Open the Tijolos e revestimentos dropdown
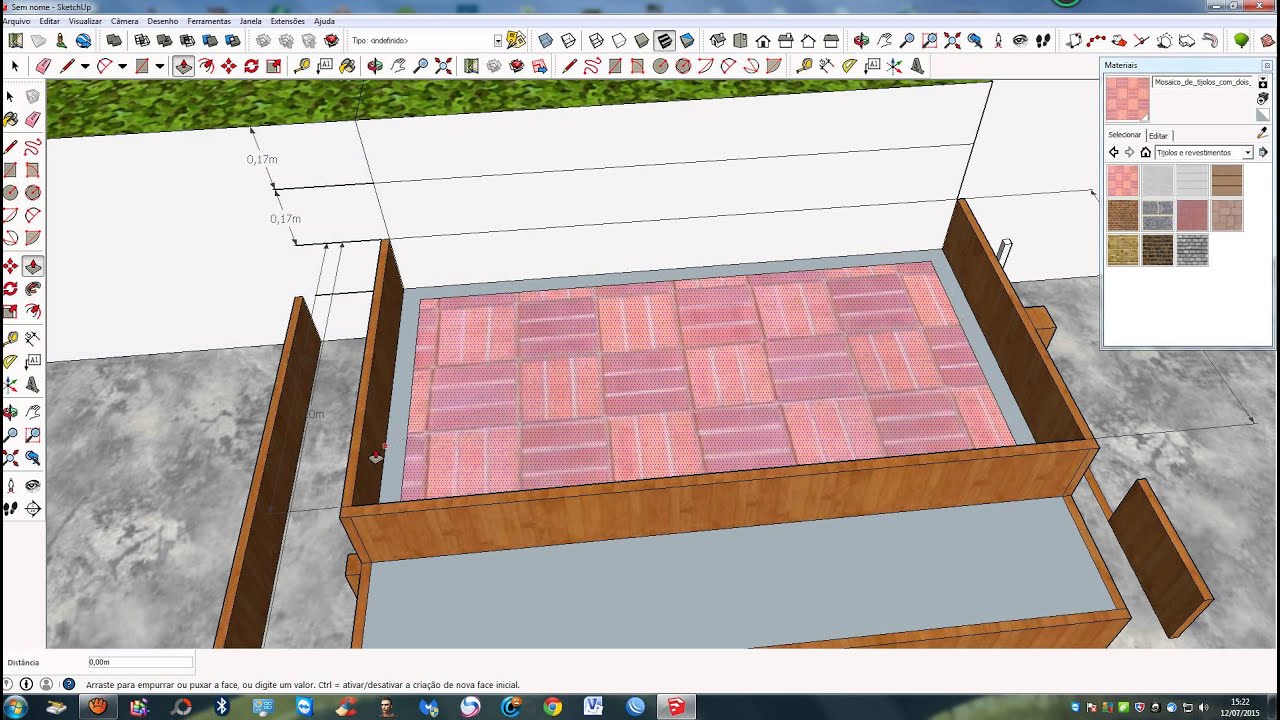Image resolution: width=1280 pixels, height=720 pixels. (x=1247, y=153)
